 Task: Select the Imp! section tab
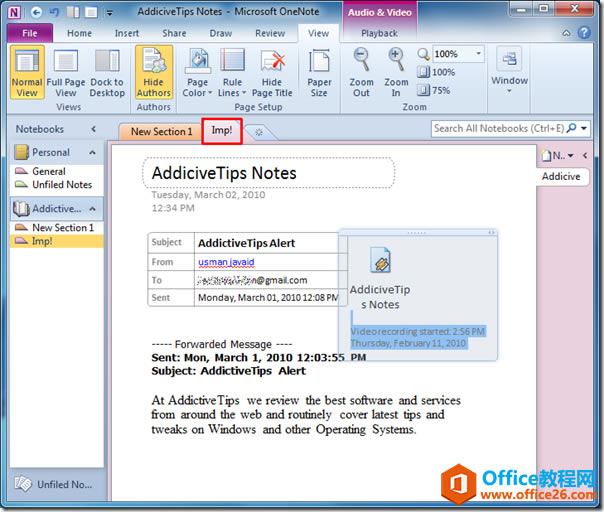coord(221,131)
